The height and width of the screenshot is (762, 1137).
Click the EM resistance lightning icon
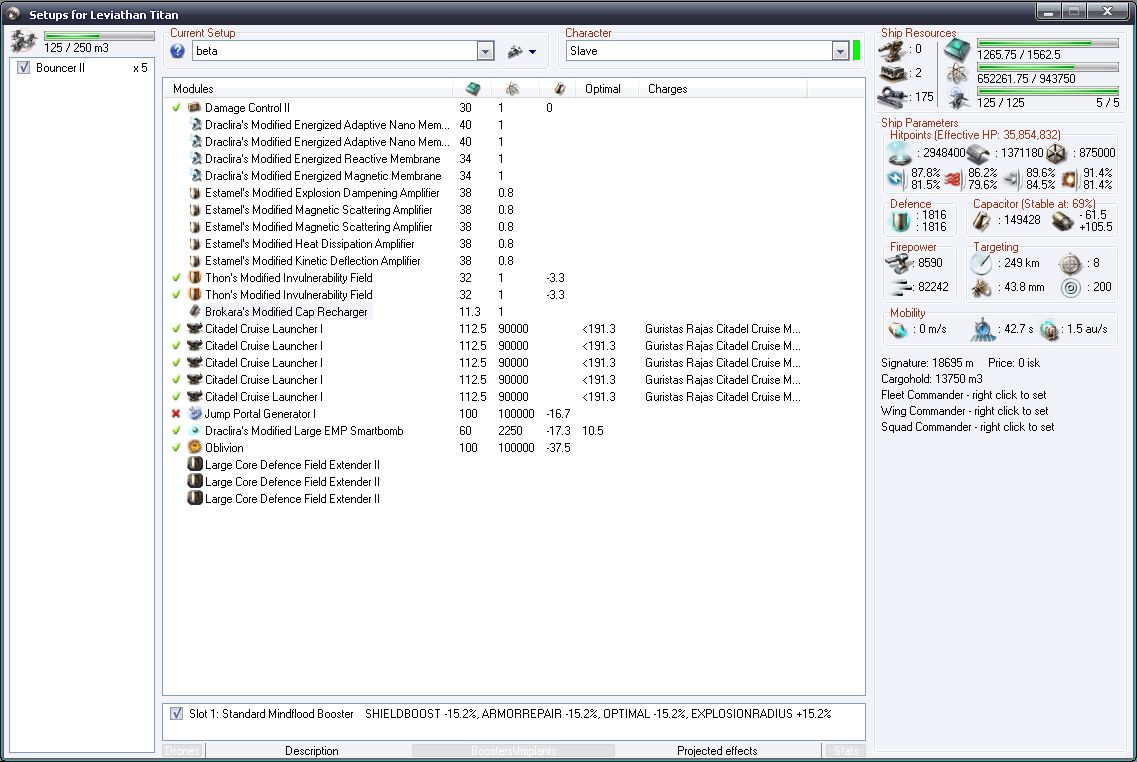[x=896, y=178]
